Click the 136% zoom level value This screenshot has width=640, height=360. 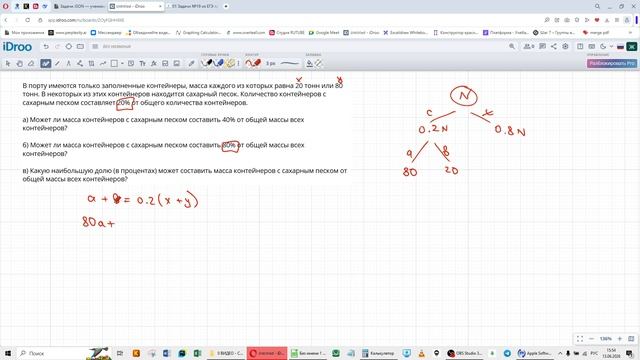point(605,339)
